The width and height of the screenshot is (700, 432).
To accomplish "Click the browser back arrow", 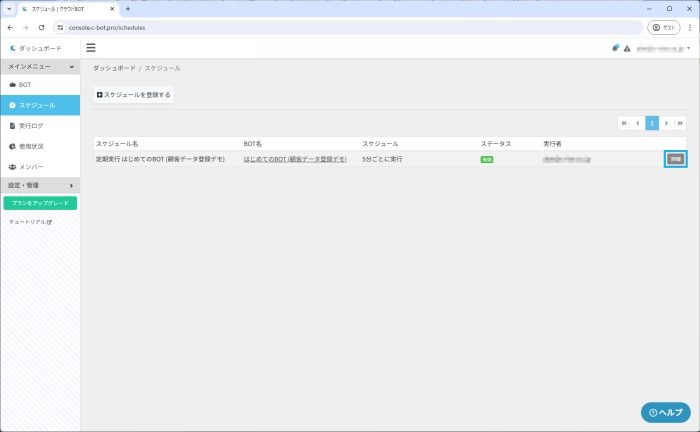I will click(10, 27).
